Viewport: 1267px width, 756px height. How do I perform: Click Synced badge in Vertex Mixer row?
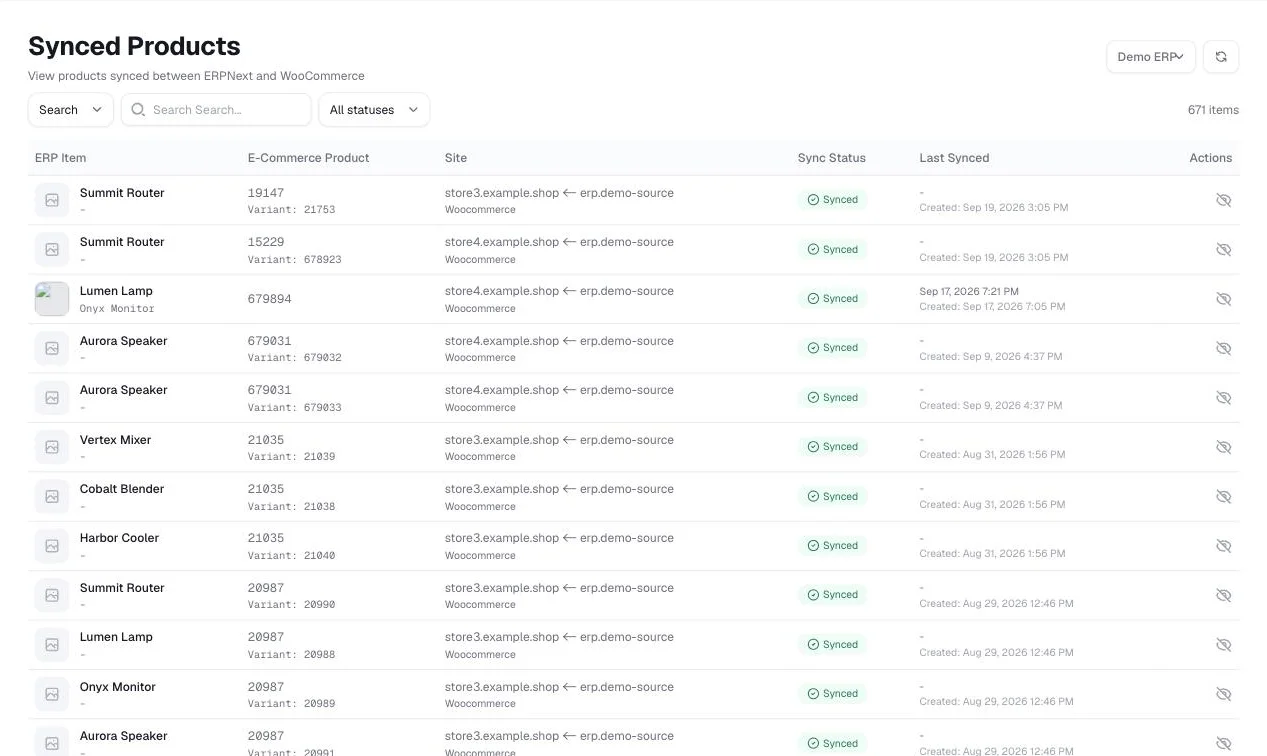[x=832, y=447]
